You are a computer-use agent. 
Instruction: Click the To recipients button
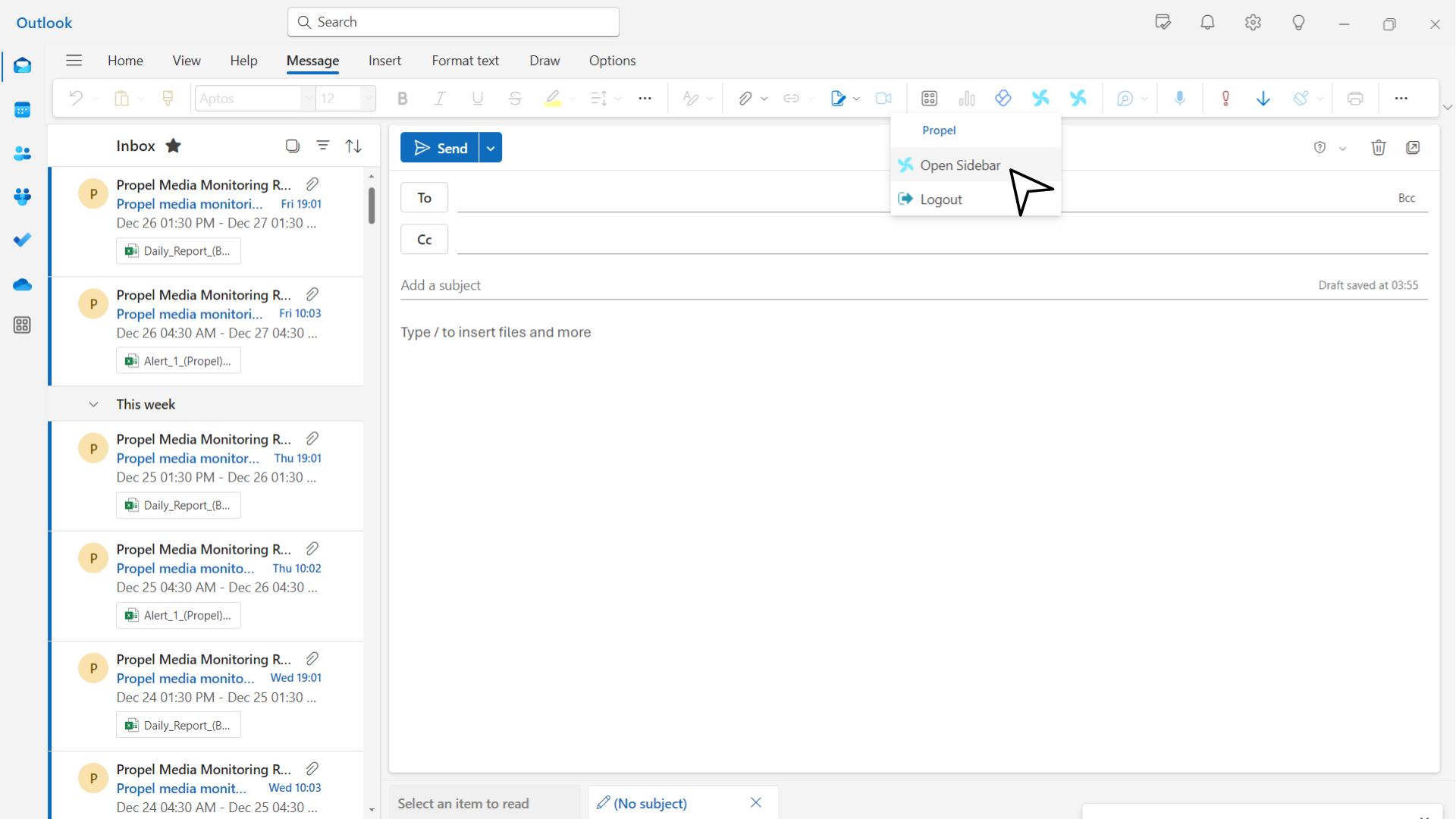pos(424,198)
